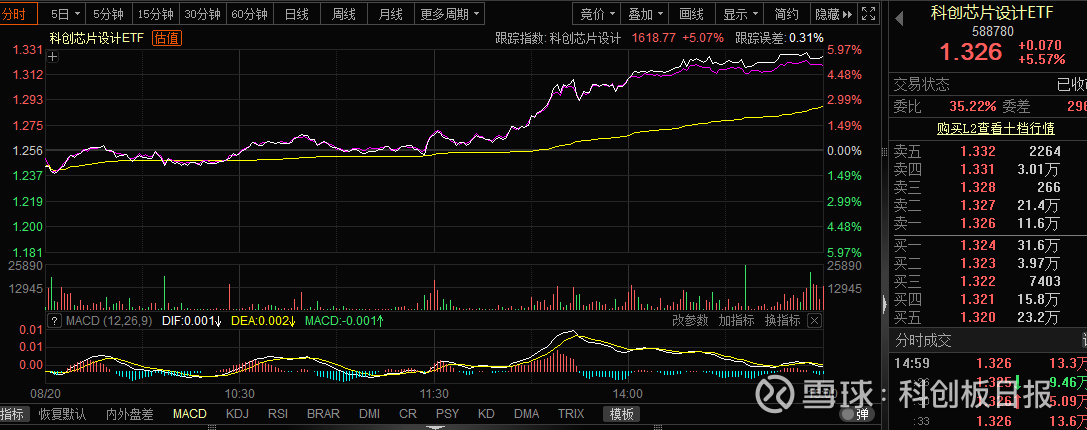Click 改参数 to edit MACD parameters
The height and width of the screenshot is (430, 1087).
pyautogui.click(x=690, y=320)
